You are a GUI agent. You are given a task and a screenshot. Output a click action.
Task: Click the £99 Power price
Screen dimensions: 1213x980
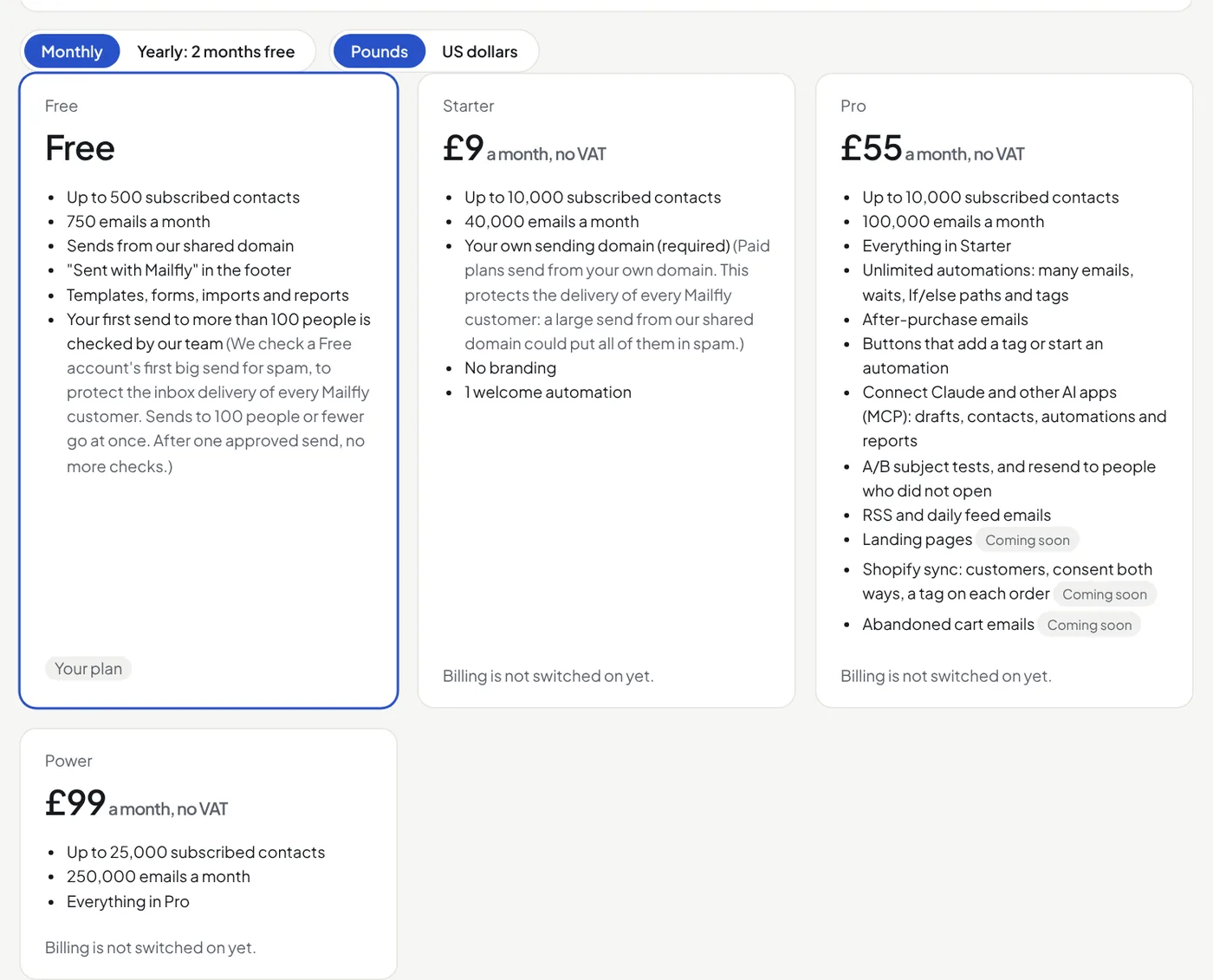(75, 803)
